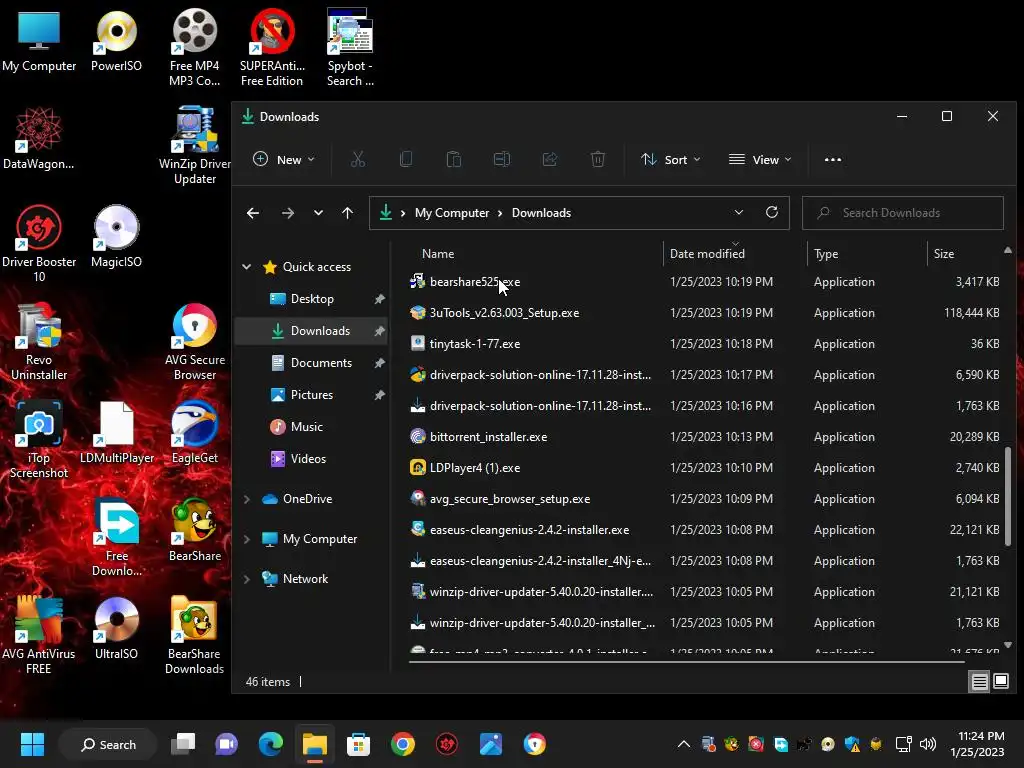Image resolution: width=1024 pixels, height=768 pixels.
Task: Open Free MP4 MP3 Converter desktop icon
Action: (x=195, y=48)
